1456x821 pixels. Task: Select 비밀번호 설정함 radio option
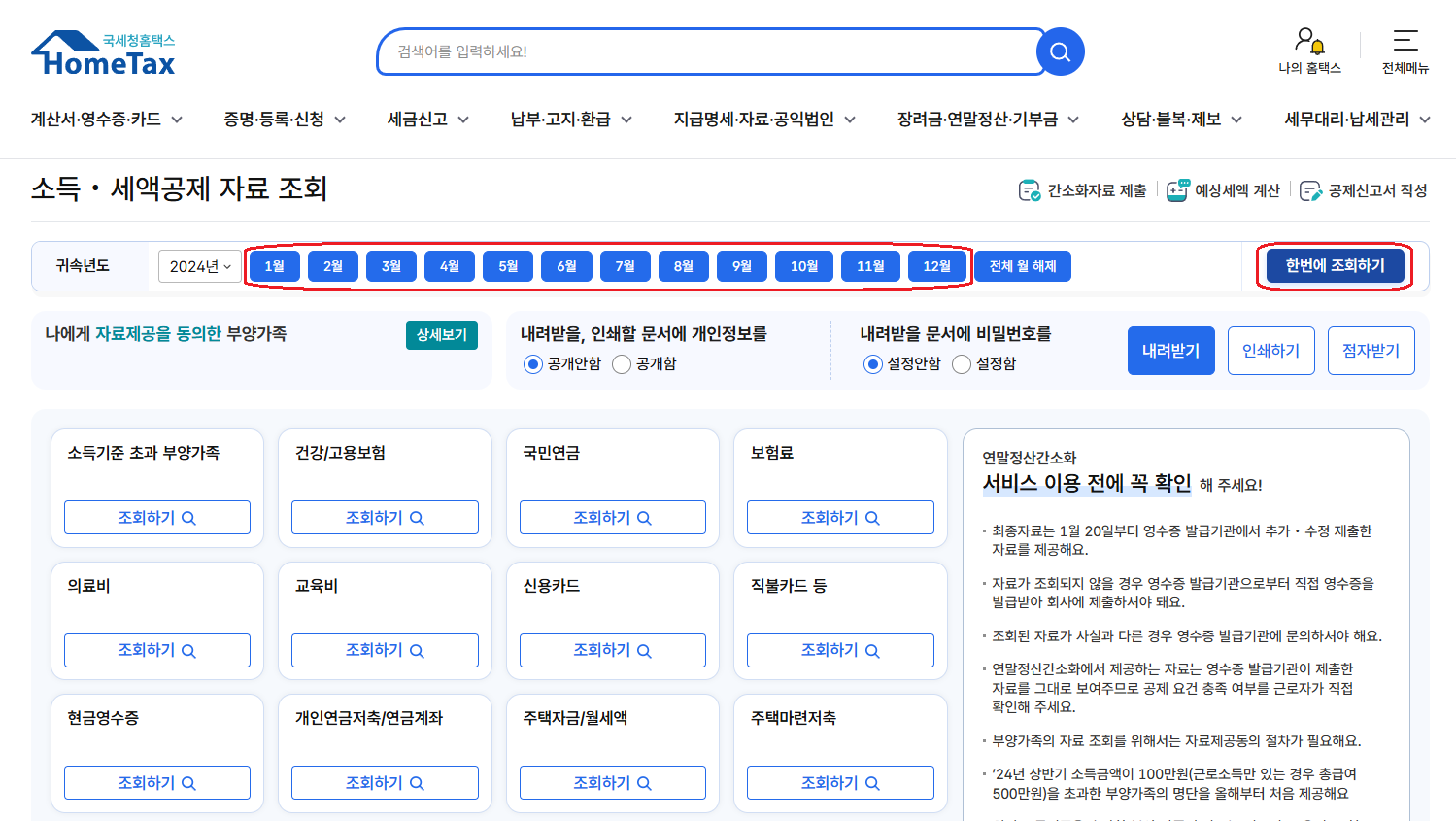[x=962, y=364]
